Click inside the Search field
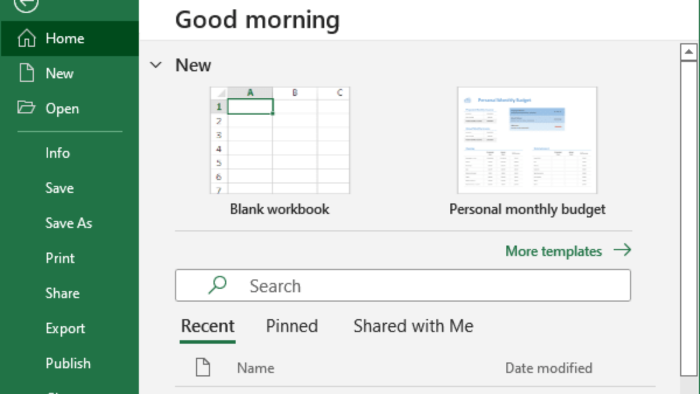700x394 pixels. click(403, 285)
